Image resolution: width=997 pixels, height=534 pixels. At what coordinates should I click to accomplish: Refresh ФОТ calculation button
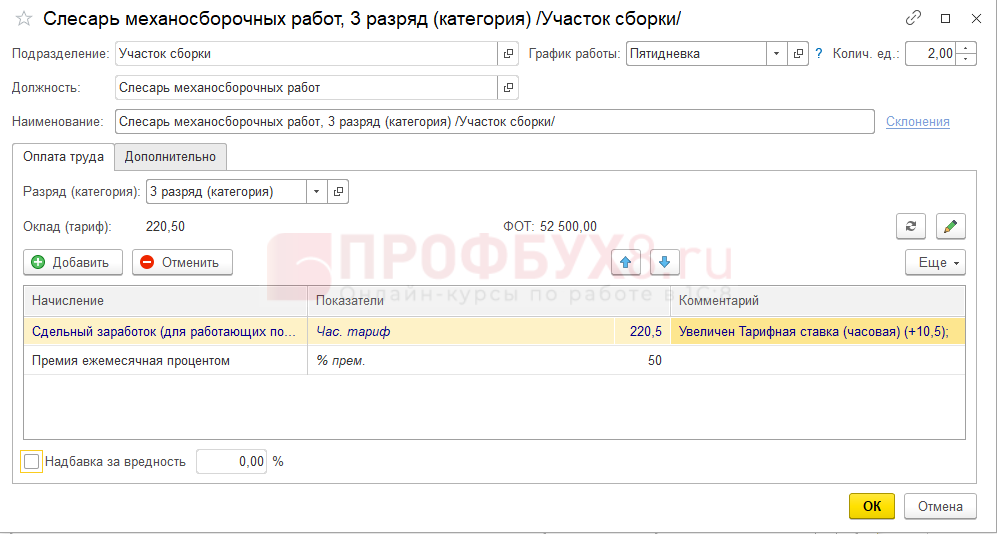[911, 226]
